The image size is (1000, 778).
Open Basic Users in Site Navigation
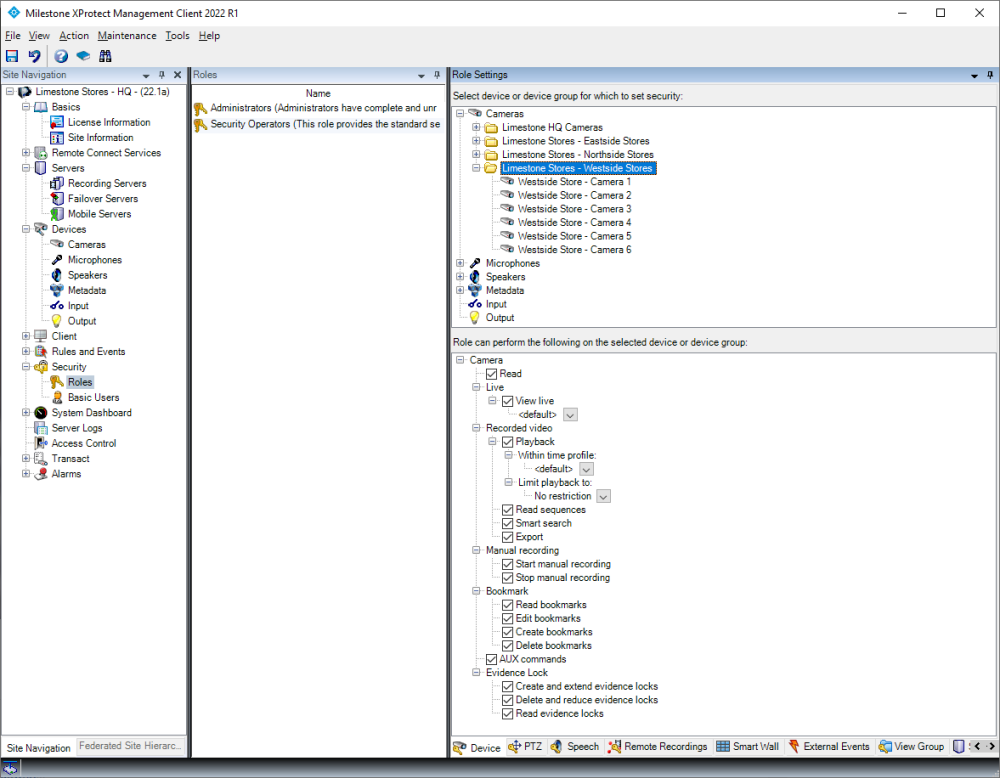tap(93, 398)
